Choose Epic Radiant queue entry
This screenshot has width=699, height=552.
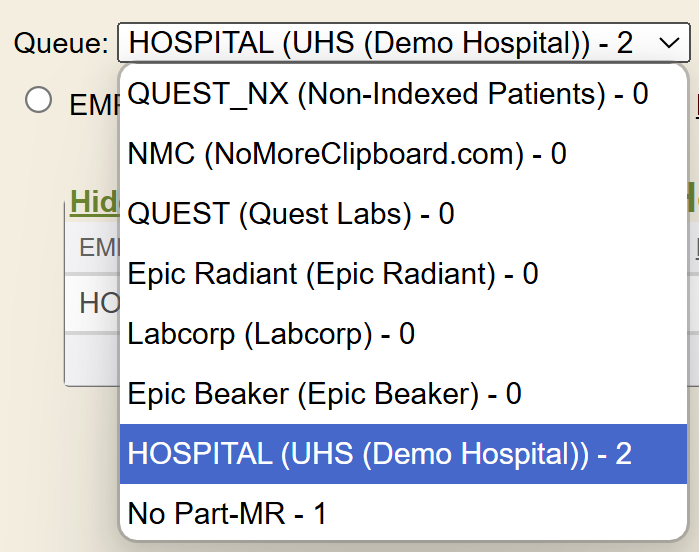coord(333,274)
